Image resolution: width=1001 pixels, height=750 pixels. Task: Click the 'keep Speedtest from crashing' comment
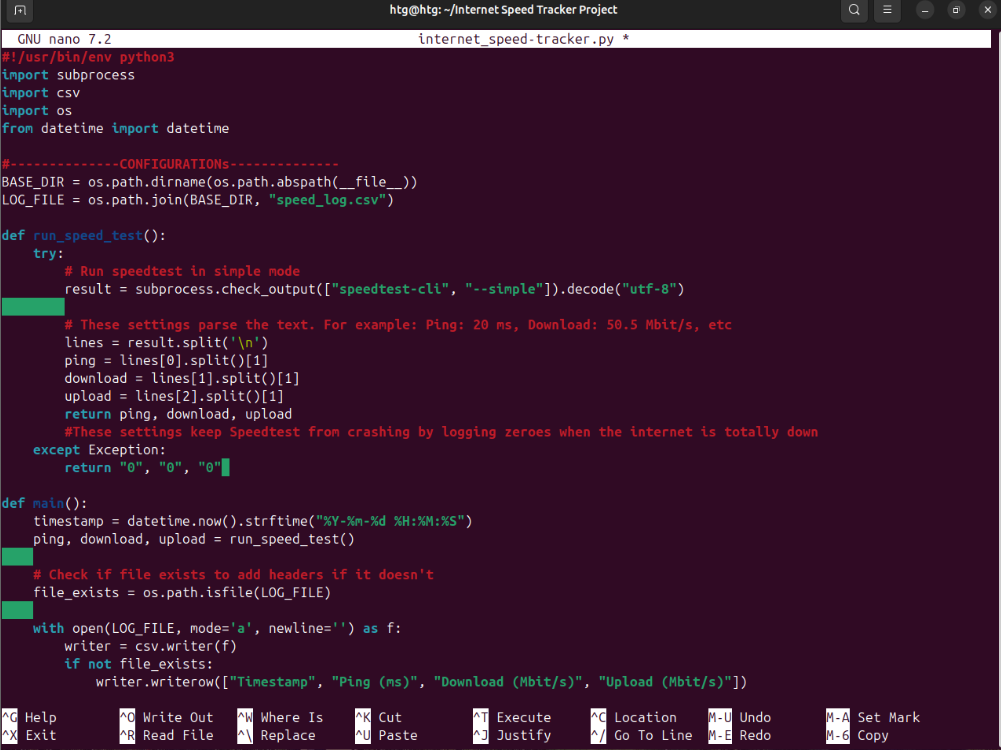tap(441, 432)
